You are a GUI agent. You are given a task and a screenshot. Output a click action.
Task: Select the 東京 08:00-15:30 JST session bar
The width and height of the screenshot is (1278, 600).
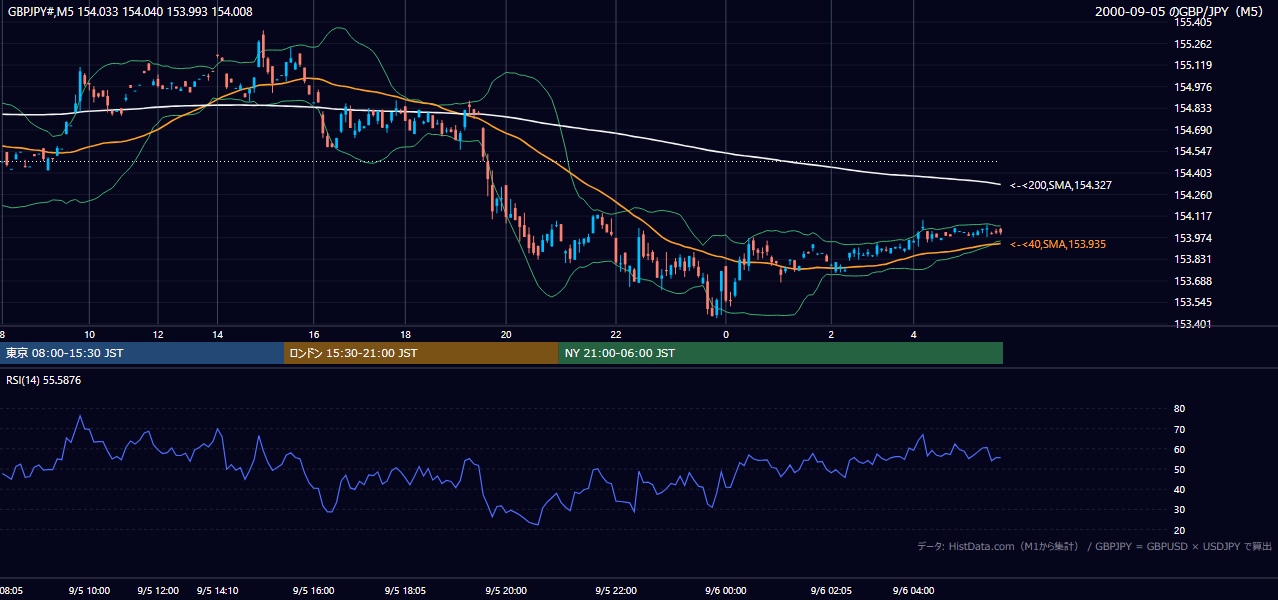(x=142, y=353)
